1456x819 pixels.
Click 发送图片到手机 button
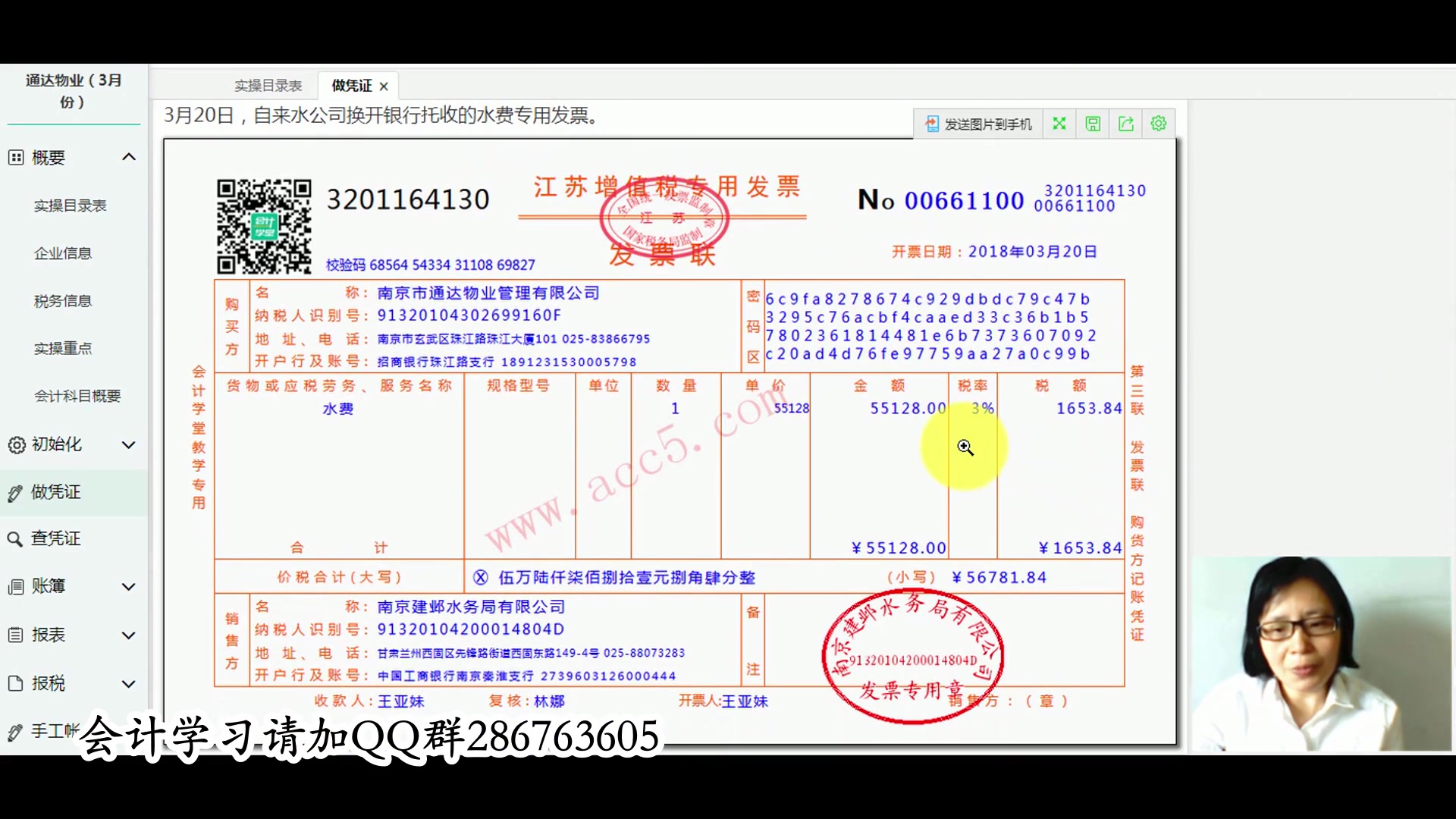pyautogui.click(x=978, y=124)
